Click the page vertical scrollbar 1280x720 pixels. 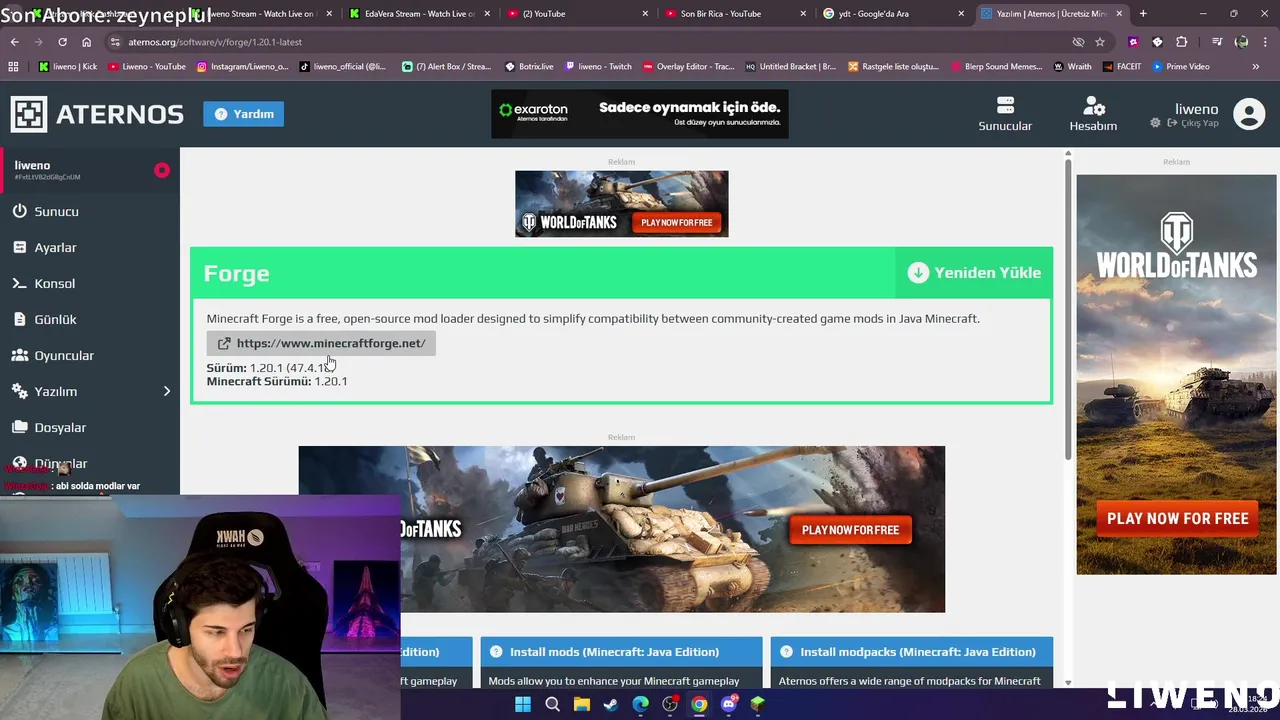click(1068, 310)
